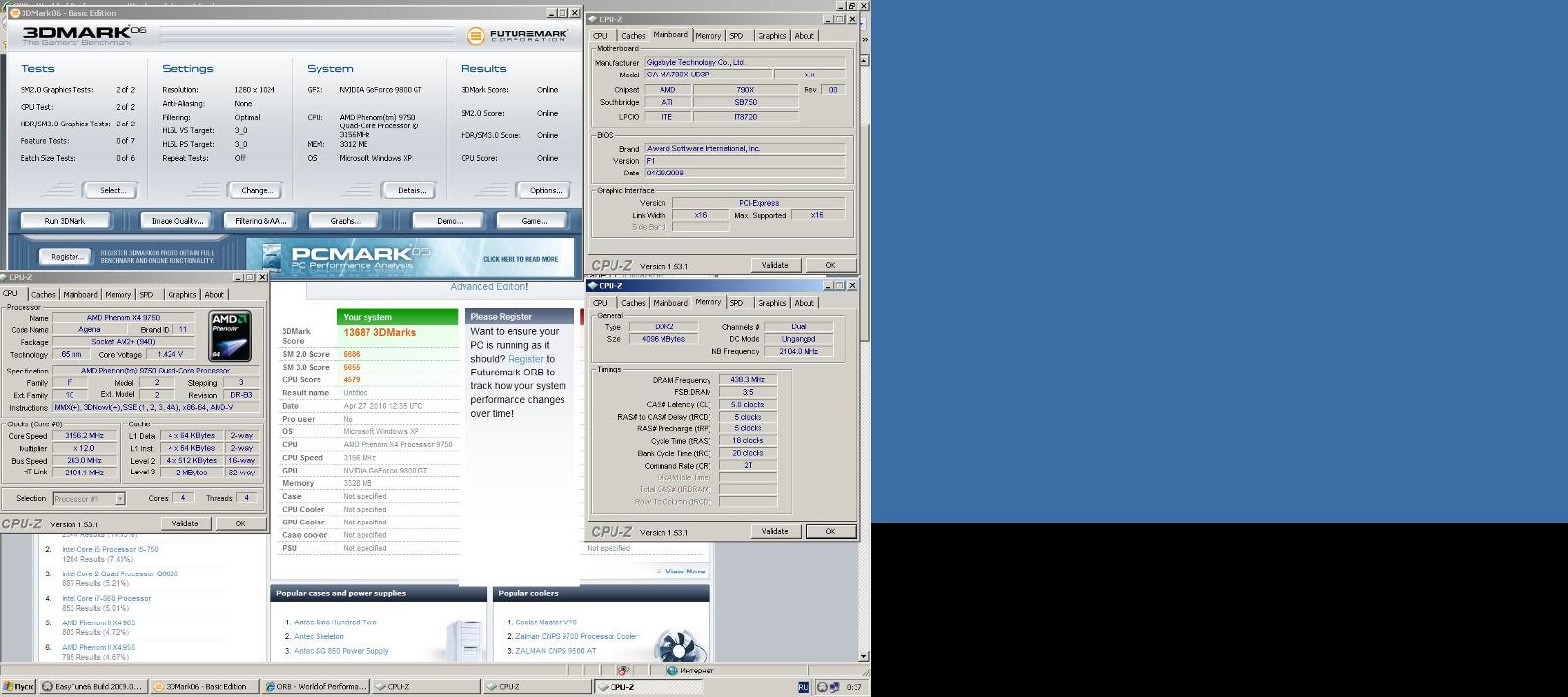Click the tray clock showing 0:37
The width and height of the screenshot is (1568, 697).
tap(854, 687)
